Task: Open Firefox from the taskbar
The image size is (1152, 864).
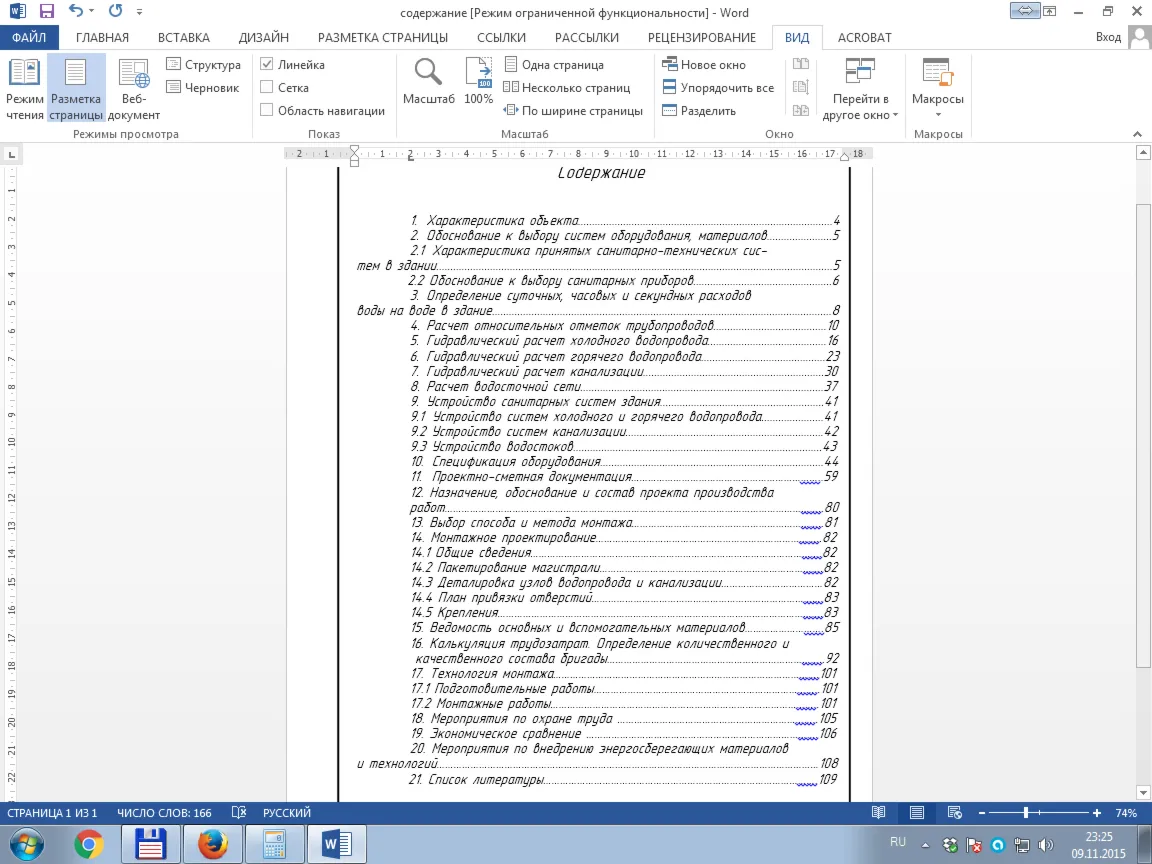Action: tap(212, 845)
